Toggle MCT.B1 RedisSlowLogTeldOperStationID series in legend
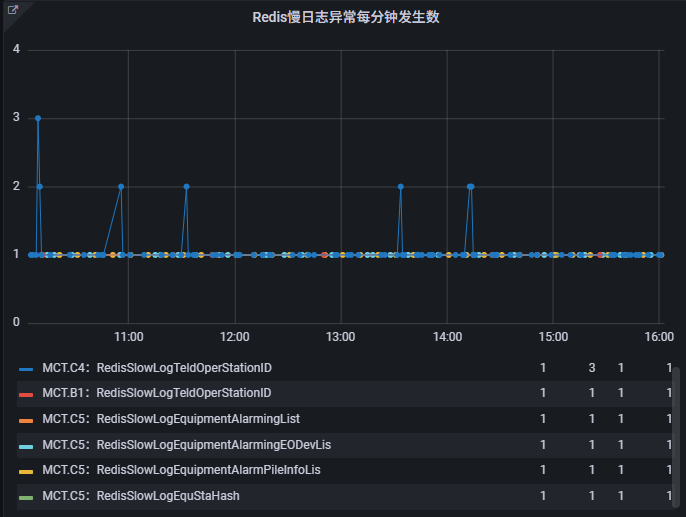 (x=156, y=393)
